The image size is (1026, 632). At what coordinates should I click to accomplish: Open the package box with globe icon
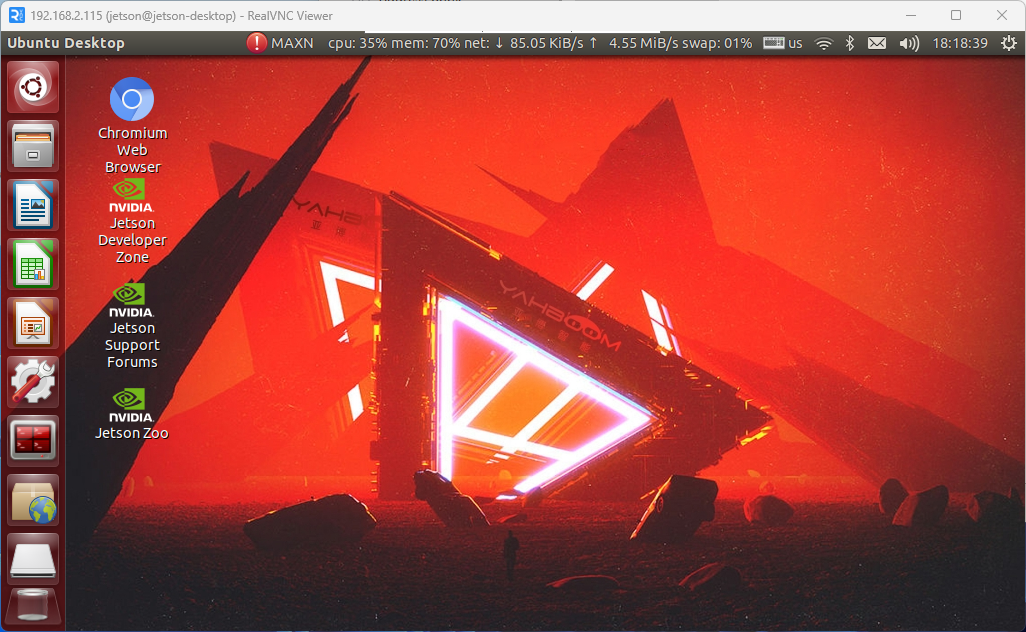pyautogui.click(x=33, y=499)
